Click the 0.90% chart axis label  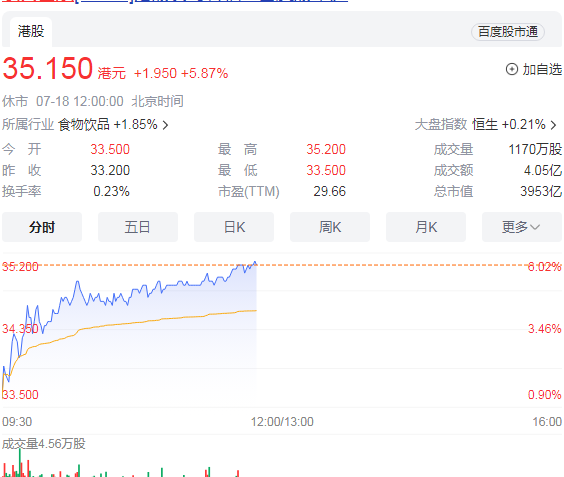(x=545, y=395)
